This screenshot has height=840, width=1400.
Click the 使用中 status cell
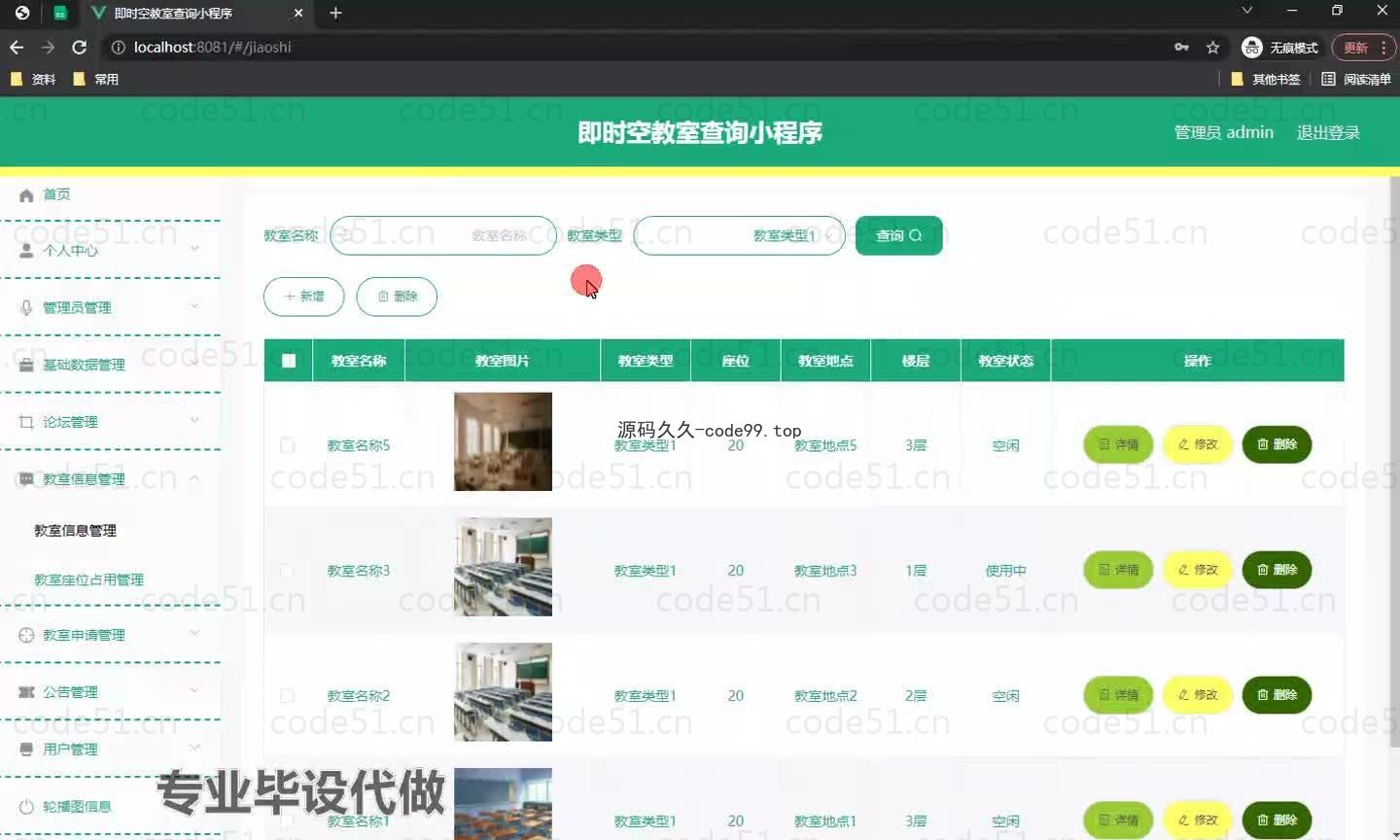pyautogui.click(x=1005, y=571)
